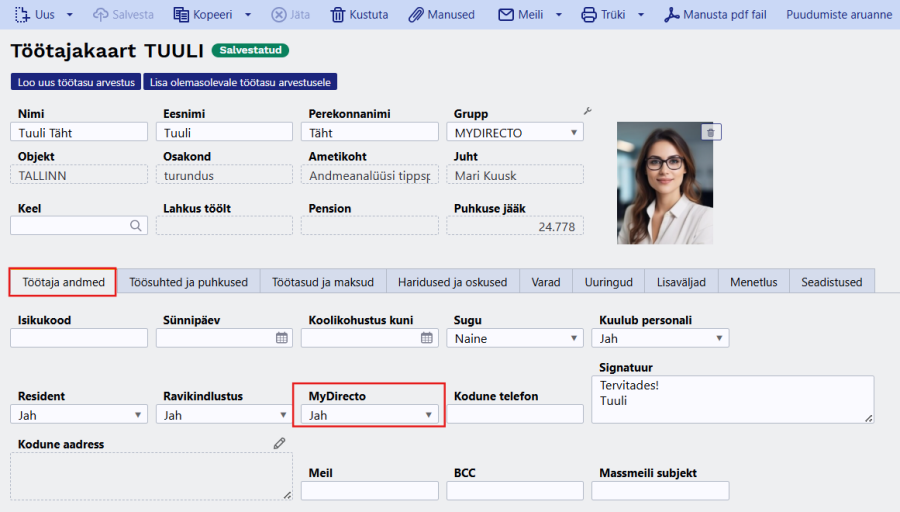
Task: Click Manusta pdf fail button
Action: click(730, 15)
